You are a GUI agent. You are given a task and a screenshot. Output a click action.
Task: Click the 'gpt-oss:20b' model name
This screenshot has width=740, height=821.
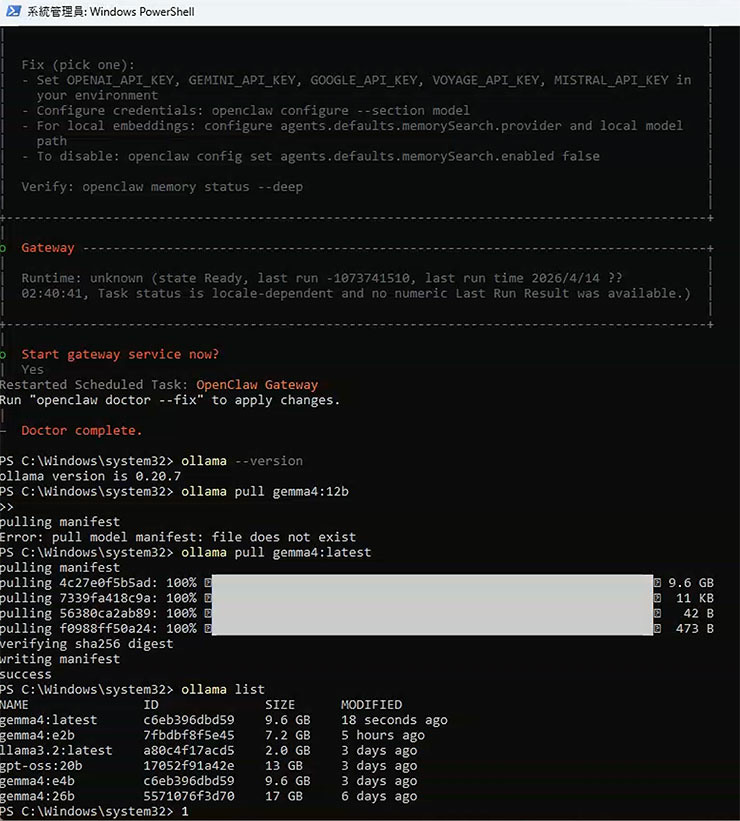pyautogui.click(x=41, y=765)
